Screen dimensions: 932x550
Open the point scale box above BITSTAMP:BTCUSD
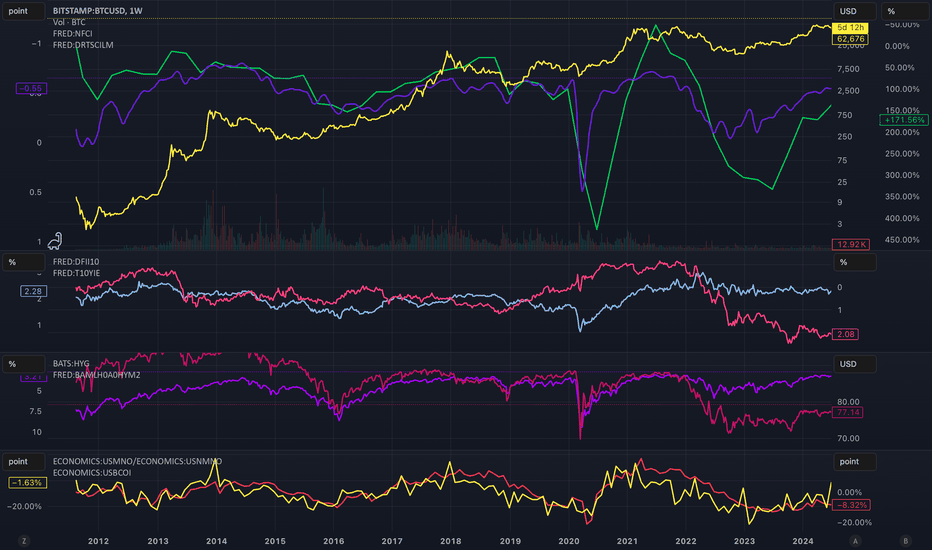click(x=23, y=11)
